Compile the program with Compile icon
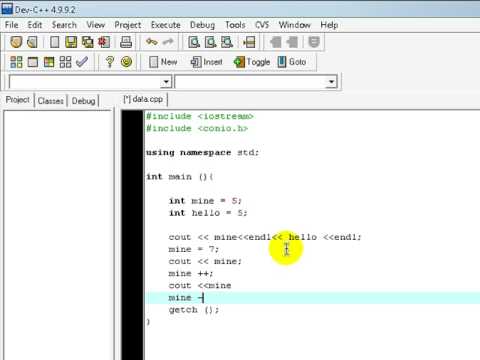480x360 pixels. [16, 62]
